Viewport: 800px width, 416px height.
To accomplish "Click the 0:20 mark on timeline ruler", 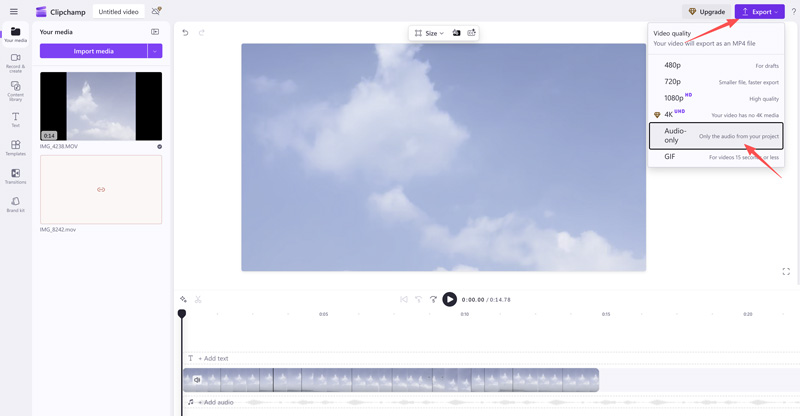I will [747, 314].
